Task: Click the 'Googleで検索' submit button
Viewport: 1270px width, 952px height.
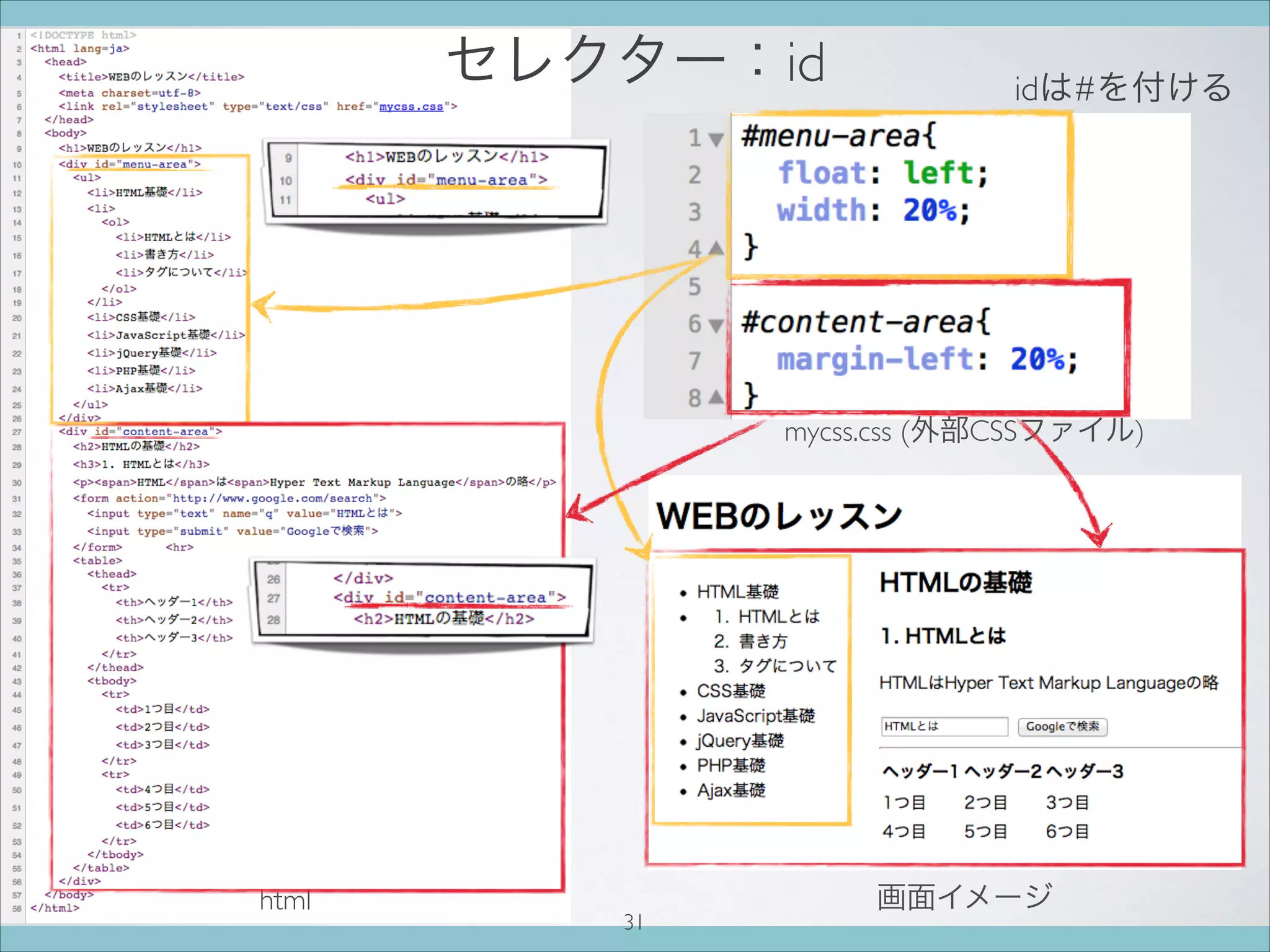Action: (x=1062, y=726)
